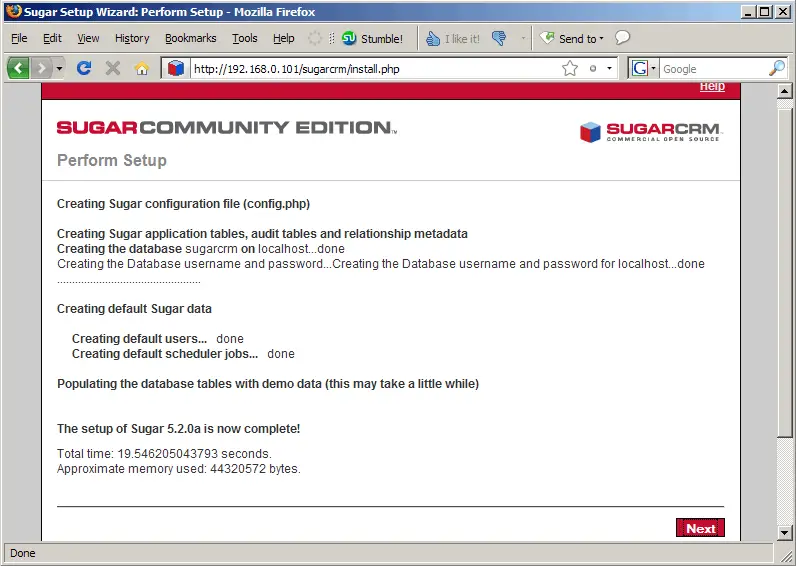The image size is (796, 566).
Task: Click 'The setup of Sugar 5.2.0a is now complete!'
Action: (x=178, y=429)
